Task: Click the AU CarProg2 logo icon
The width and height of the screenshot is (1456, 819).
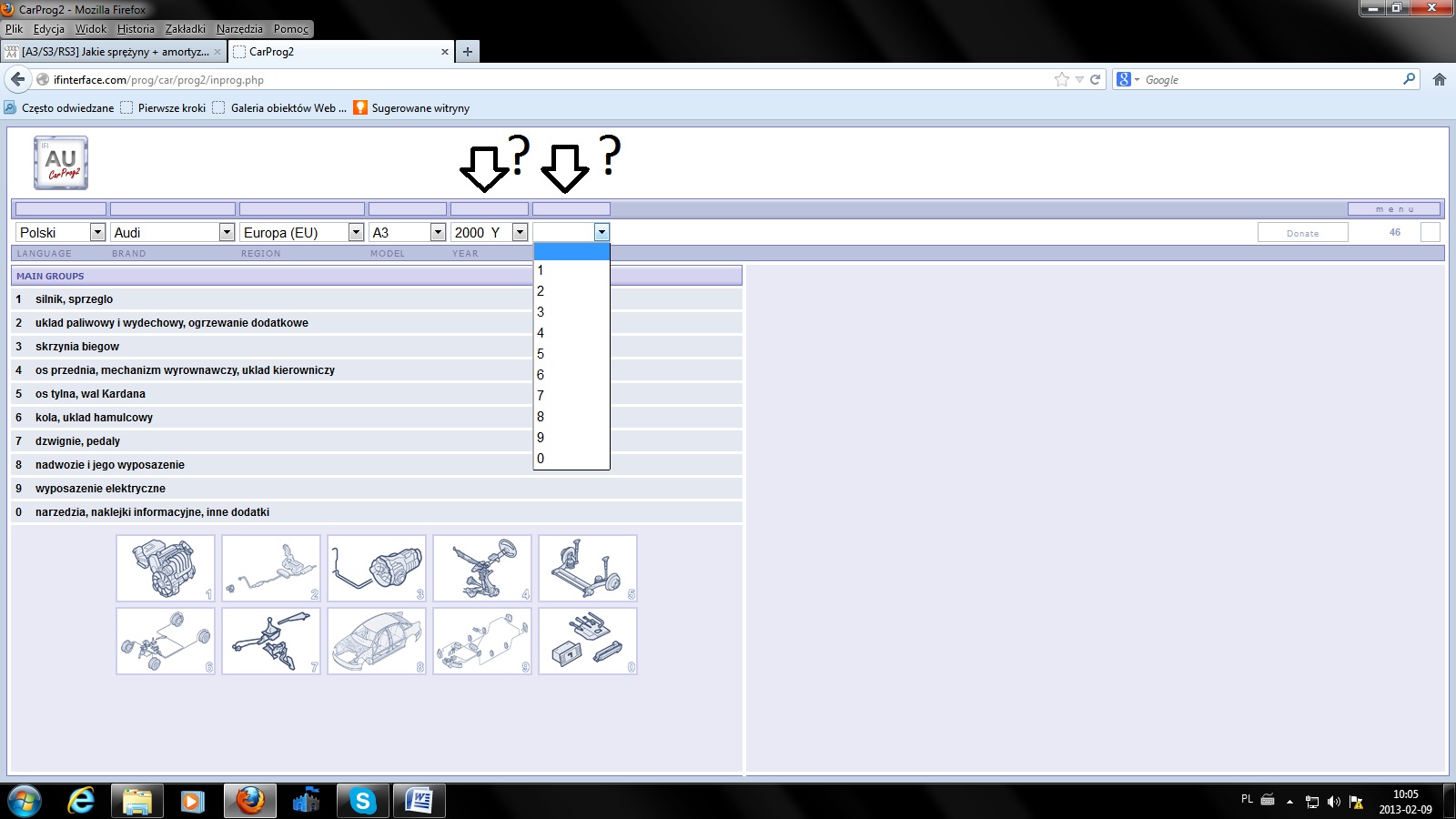Action: (61, 163)
